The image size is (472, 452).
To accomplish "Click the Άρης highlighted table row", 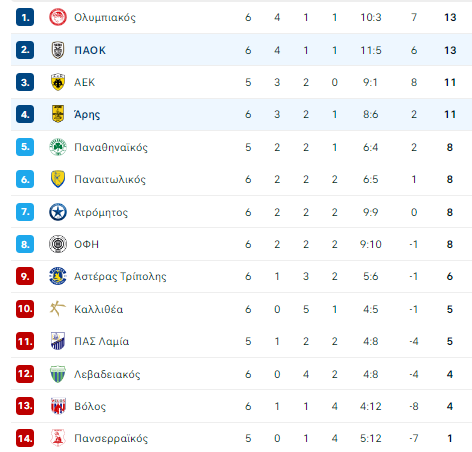I will tap(241, 114).
